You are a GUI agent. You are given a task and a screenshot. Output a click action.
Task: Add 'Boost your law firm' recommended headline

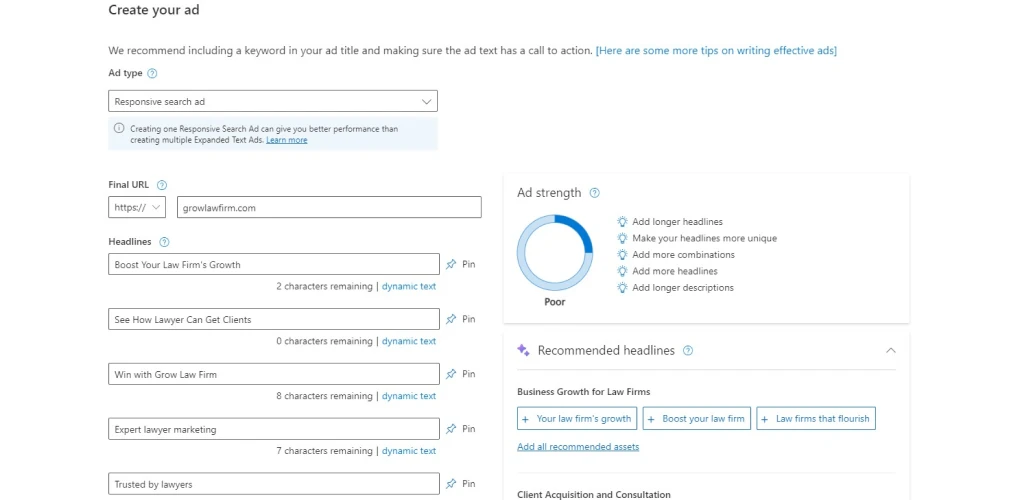point(697,418)
